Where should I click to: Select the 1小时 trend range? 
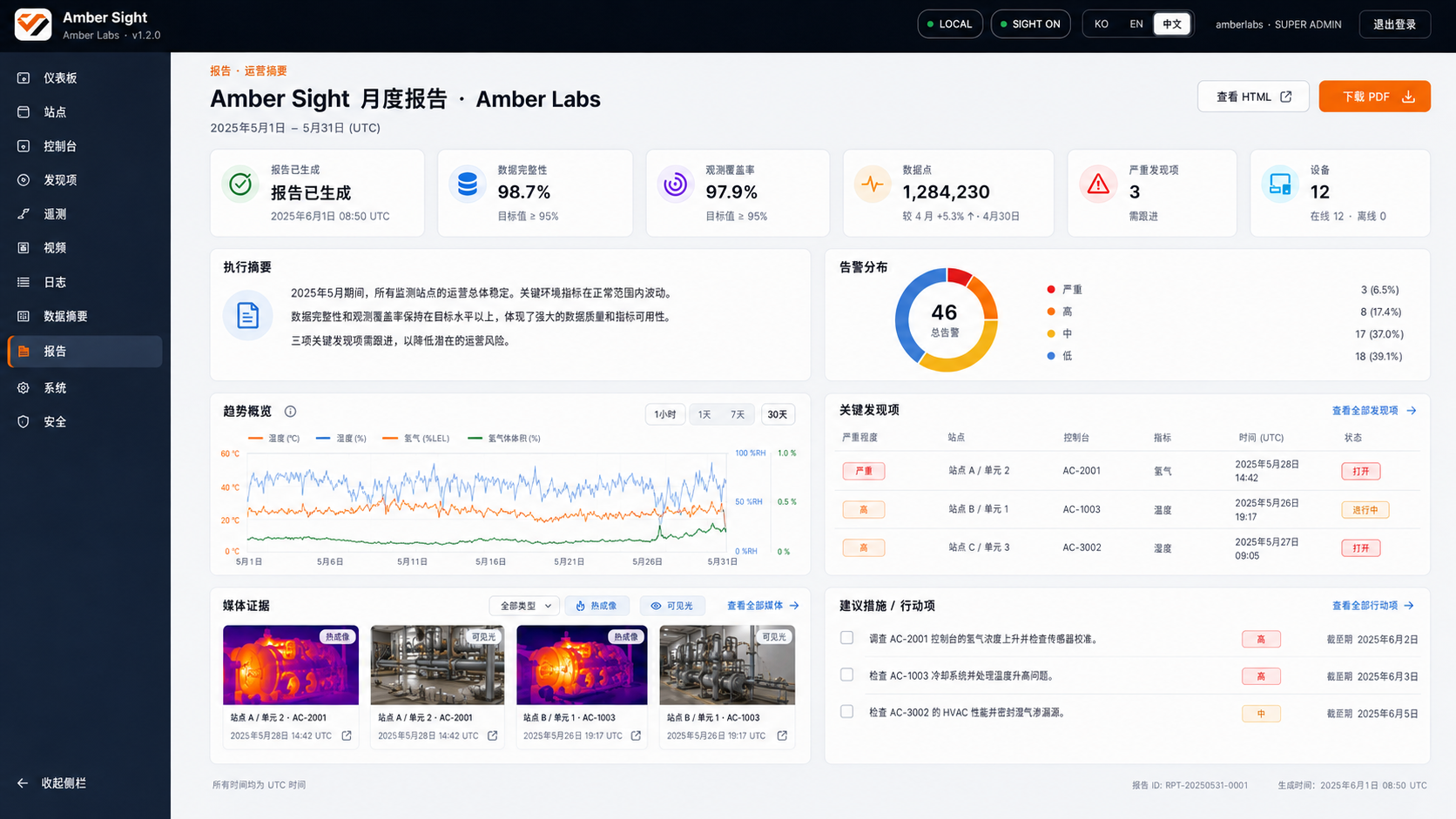(x=665, y=414)
